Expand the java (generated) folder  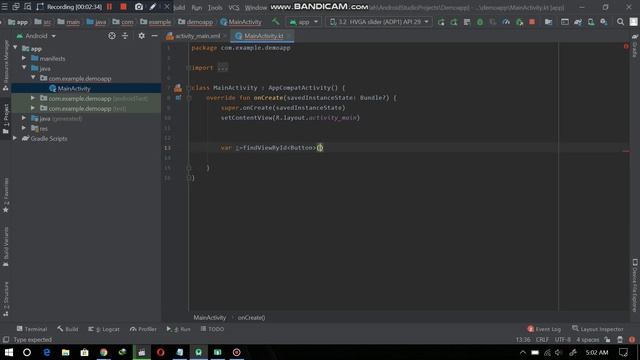tap(24, 118)
